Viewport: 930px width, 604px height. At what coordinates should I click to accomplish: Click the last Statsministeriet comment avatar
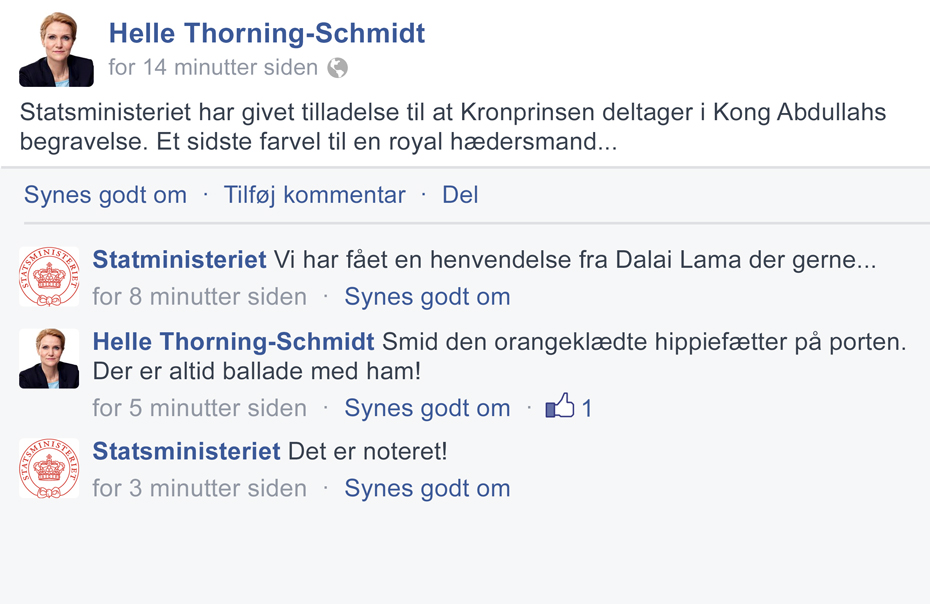(x=49, y=468)
